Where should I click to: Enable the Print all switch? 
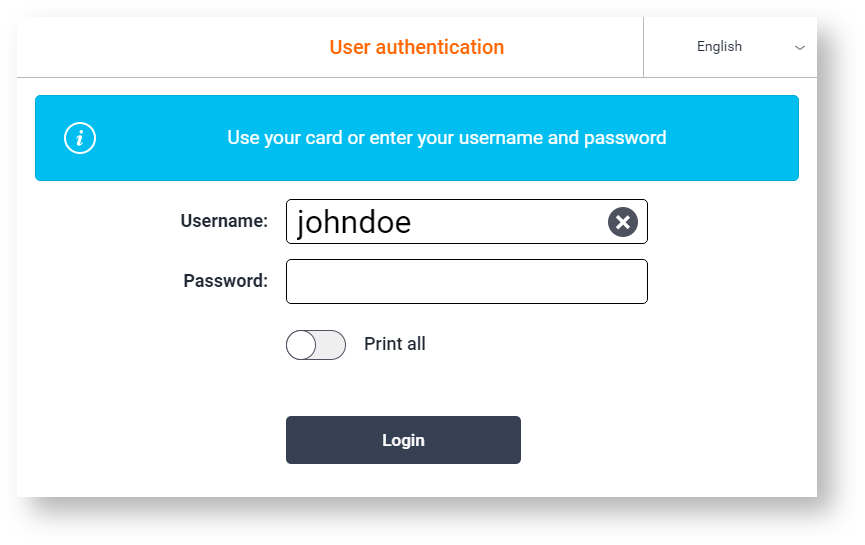coord(316,345)
